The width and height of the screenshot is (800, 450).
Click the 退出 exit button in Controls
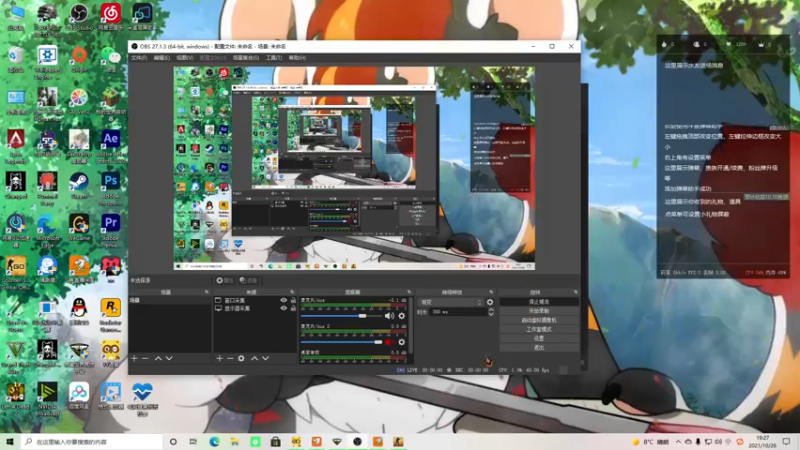pos(539,348)
